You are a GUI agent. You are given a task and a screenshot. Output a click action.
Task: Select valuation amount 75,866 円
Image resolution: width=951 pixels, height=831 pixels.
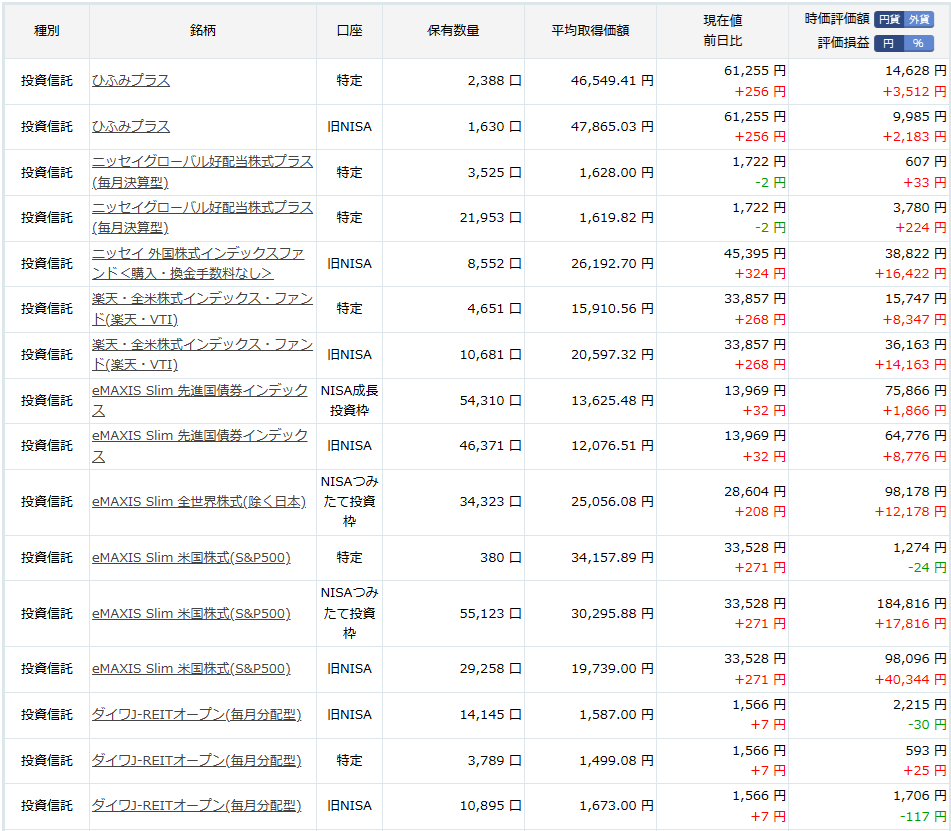click(915, 391)
